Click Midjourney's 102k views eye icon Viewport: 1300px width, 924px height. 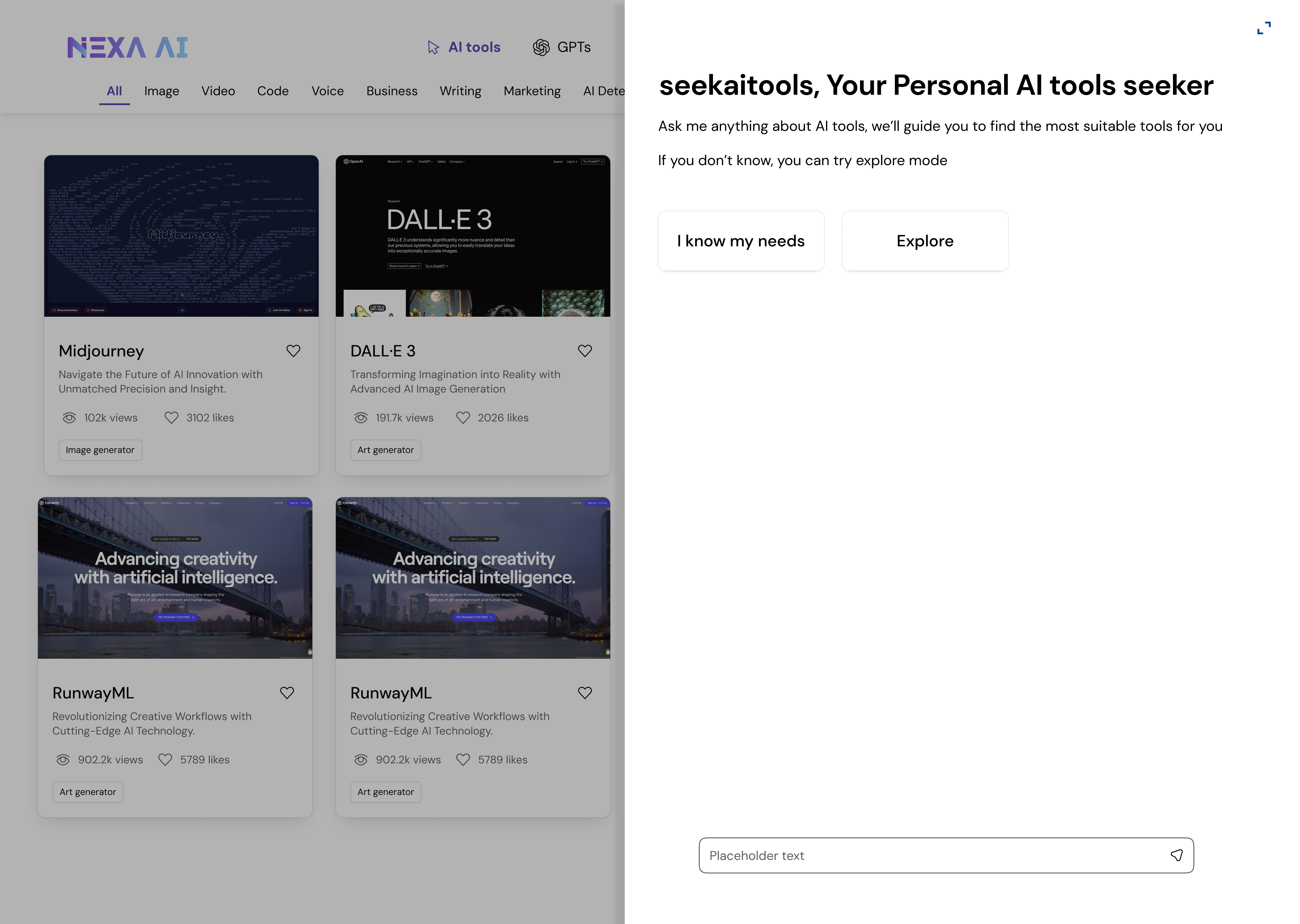click(70, 417)
